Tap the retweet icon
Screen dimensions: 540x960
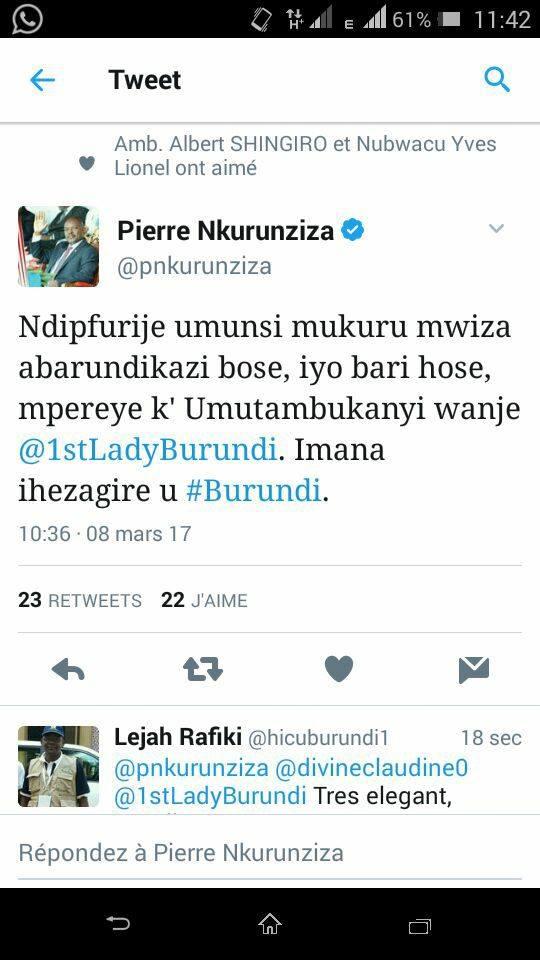(203, 670)
